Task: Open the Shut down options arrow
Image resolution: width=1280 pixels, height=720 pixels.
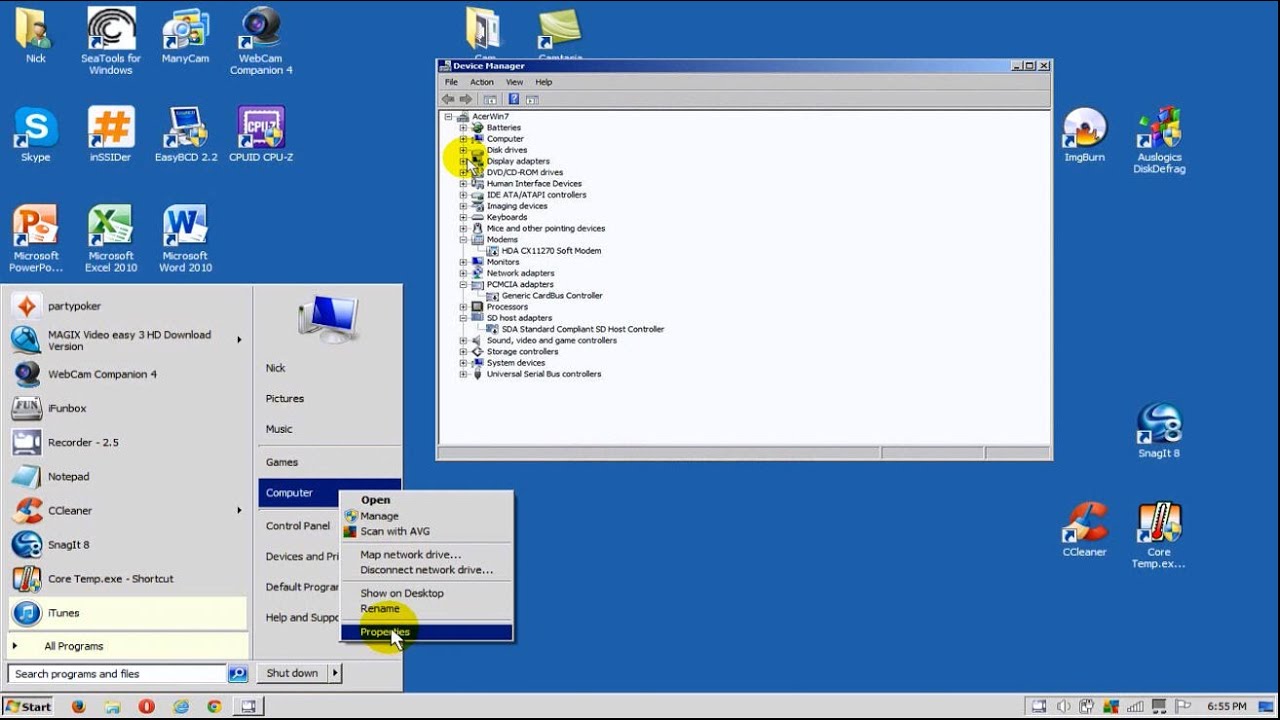Action: pos(335,673)
